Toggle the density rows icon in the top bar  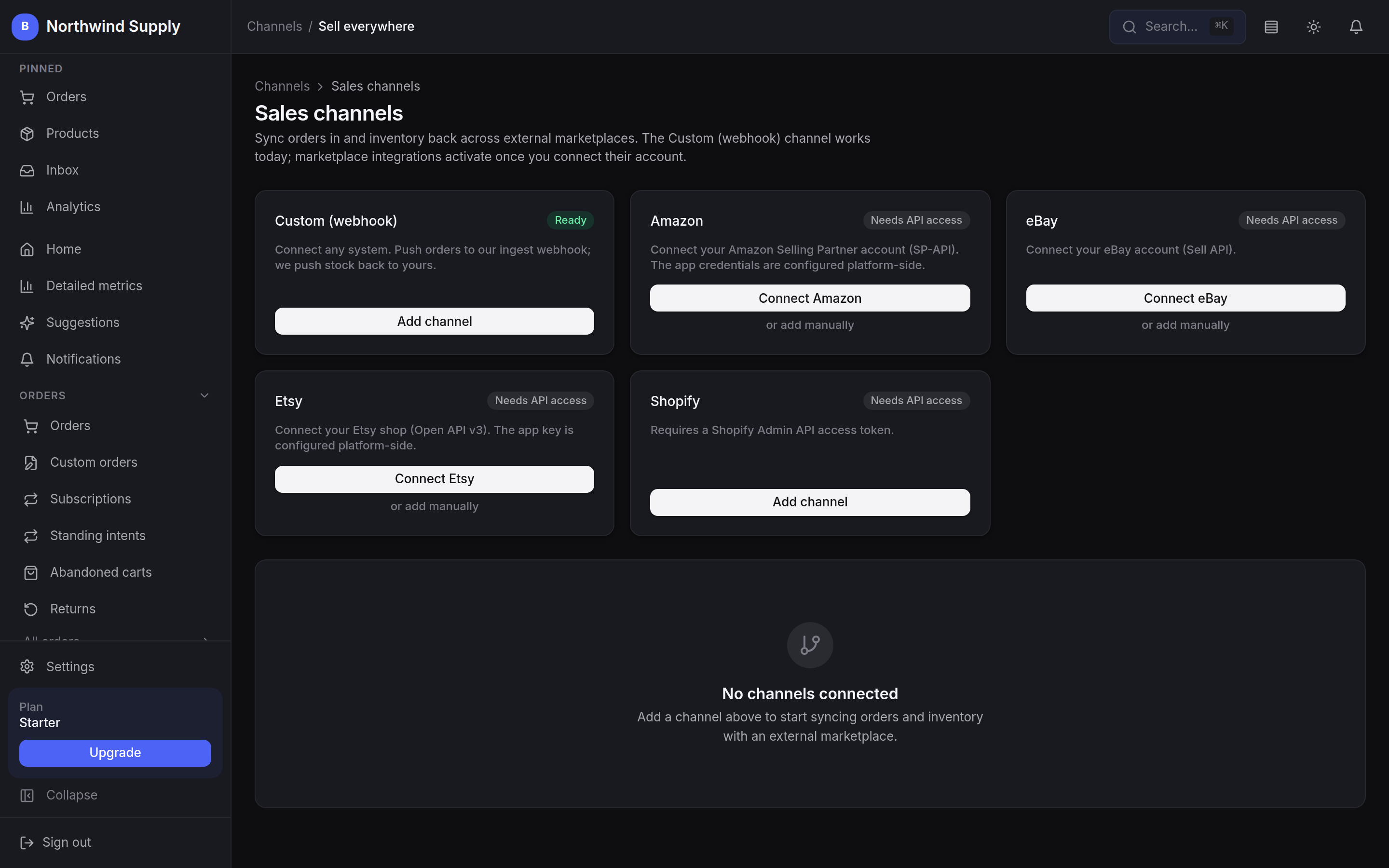(x=1271, y=27)
